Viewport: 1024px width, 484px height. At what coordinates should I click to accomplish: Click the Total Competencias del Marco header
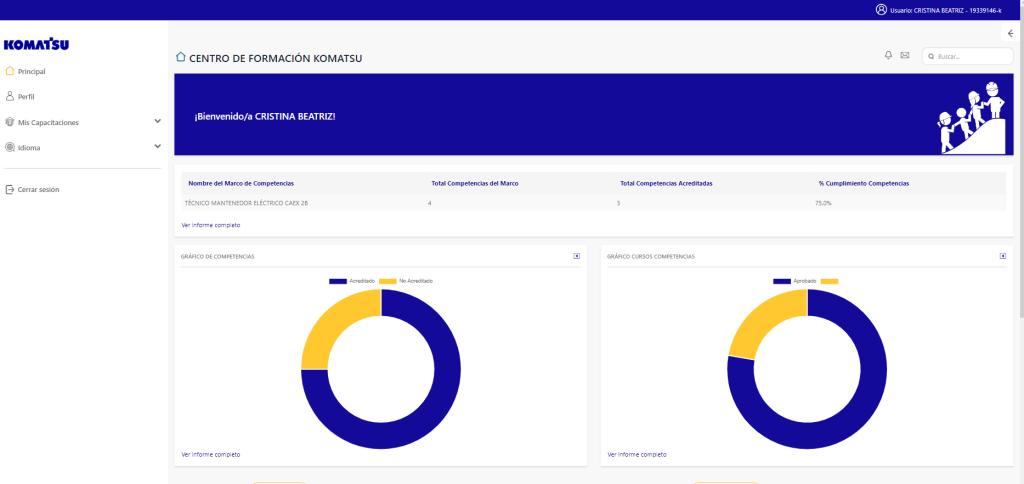(x=475, y=184)
